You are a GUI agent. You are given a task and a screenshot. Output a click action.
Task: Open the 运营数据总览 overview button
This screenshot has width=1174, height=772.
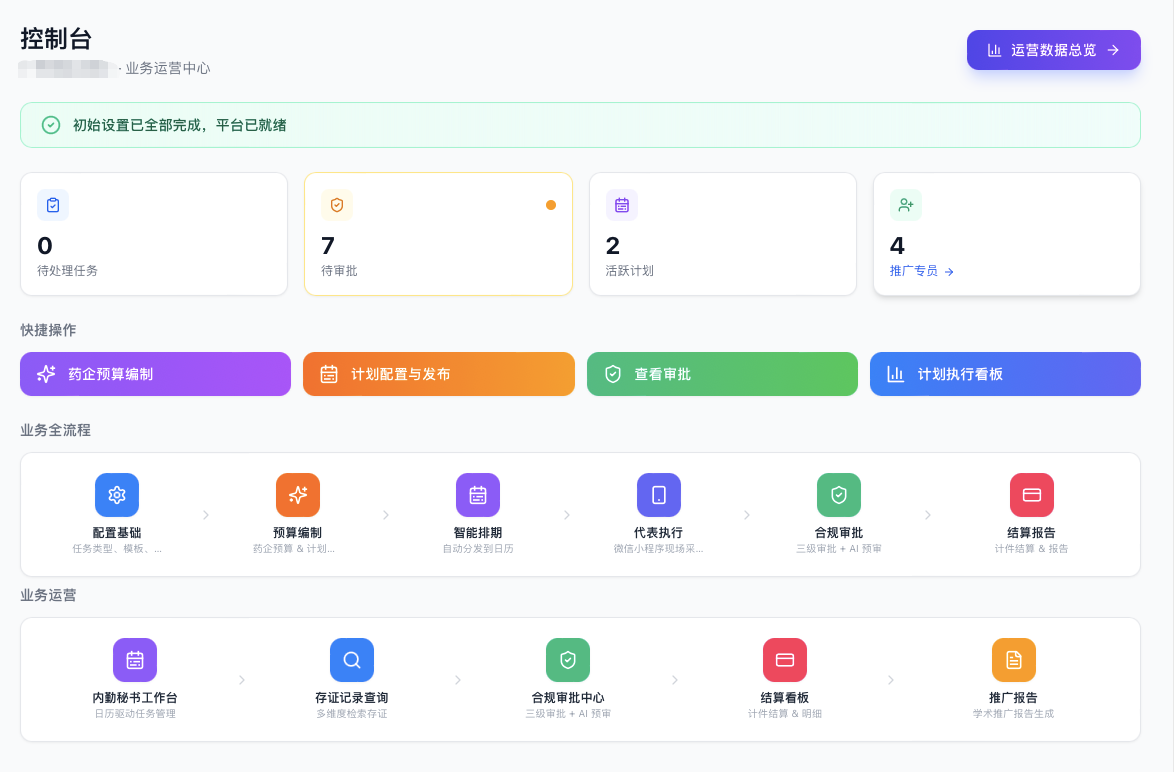1053,50
